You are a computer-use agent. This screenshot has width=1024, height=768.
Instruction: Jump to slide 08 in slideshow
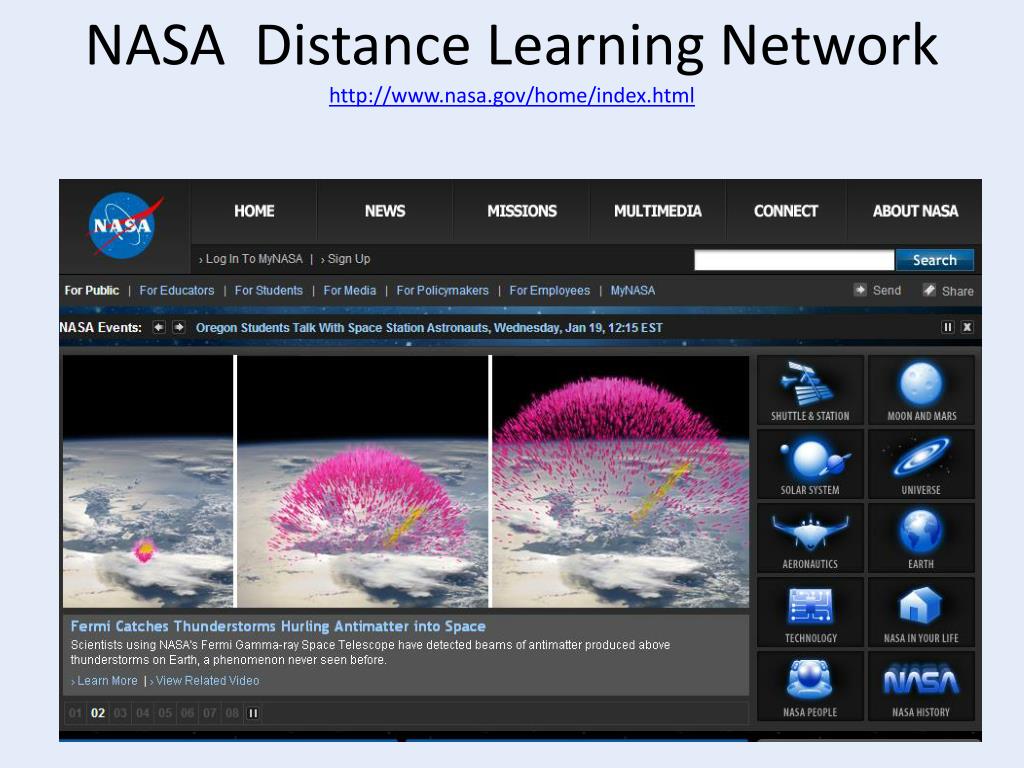point(232,713)
